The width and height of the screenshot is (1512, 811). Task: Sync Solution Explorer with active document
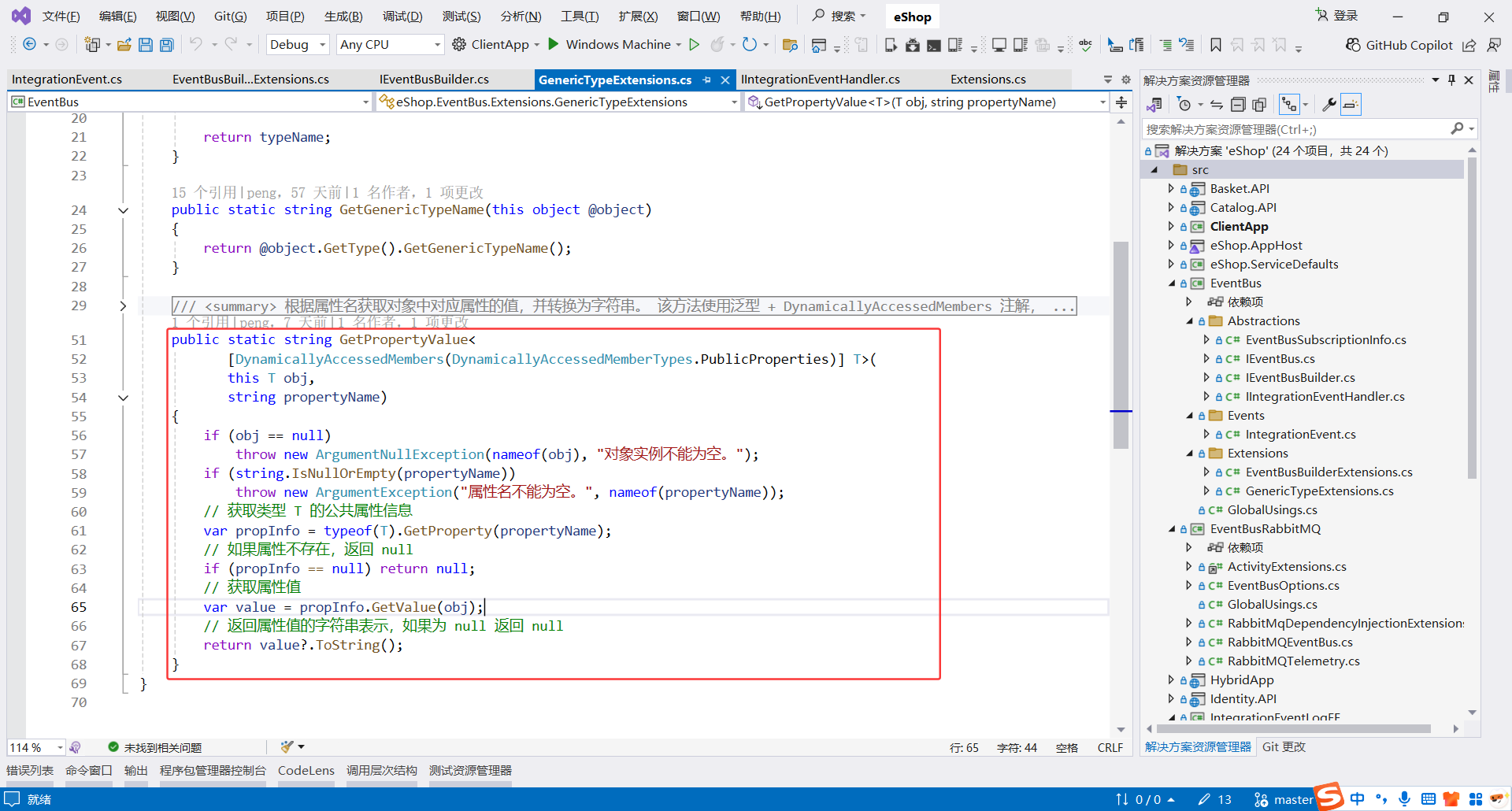[x=1216, y=104]
